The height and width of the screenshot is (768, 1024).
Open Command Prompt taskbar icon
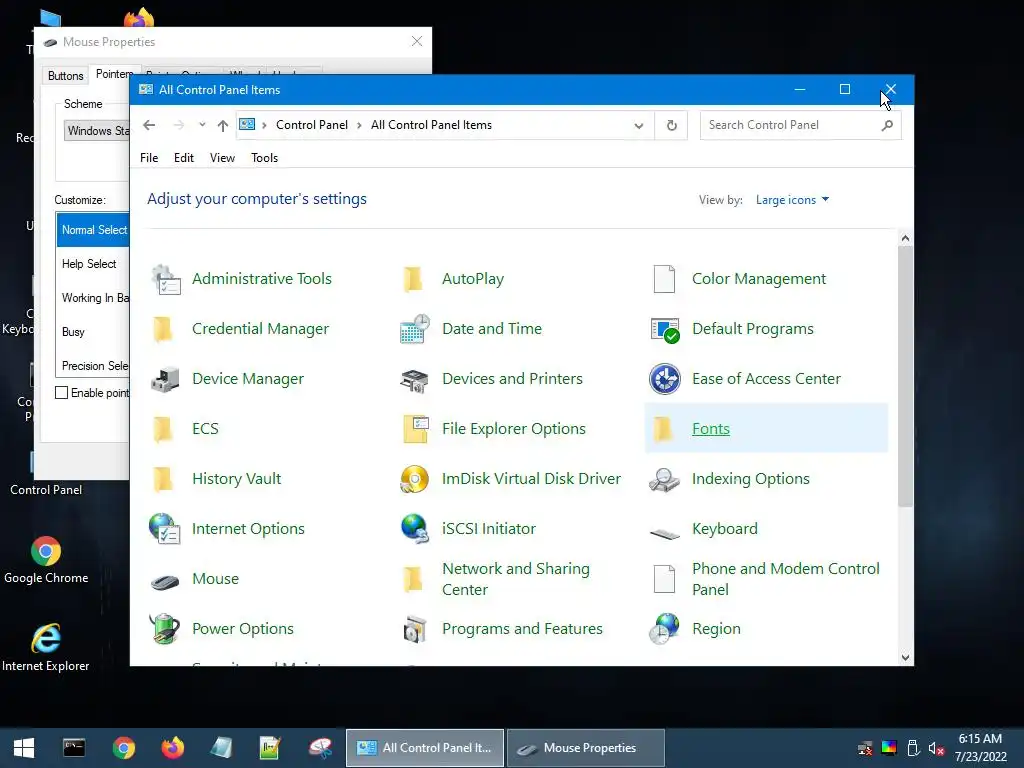coord(74,748)
